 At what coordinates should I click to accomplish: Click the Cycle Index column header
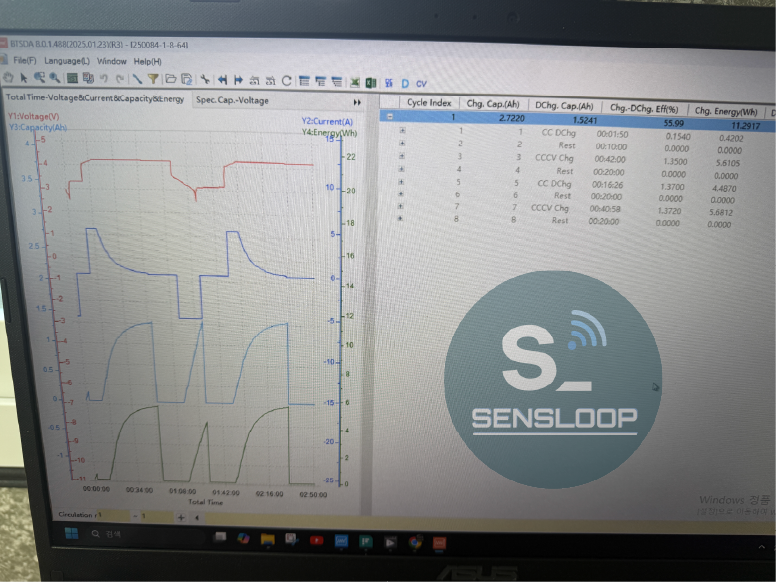coord(430,103)
